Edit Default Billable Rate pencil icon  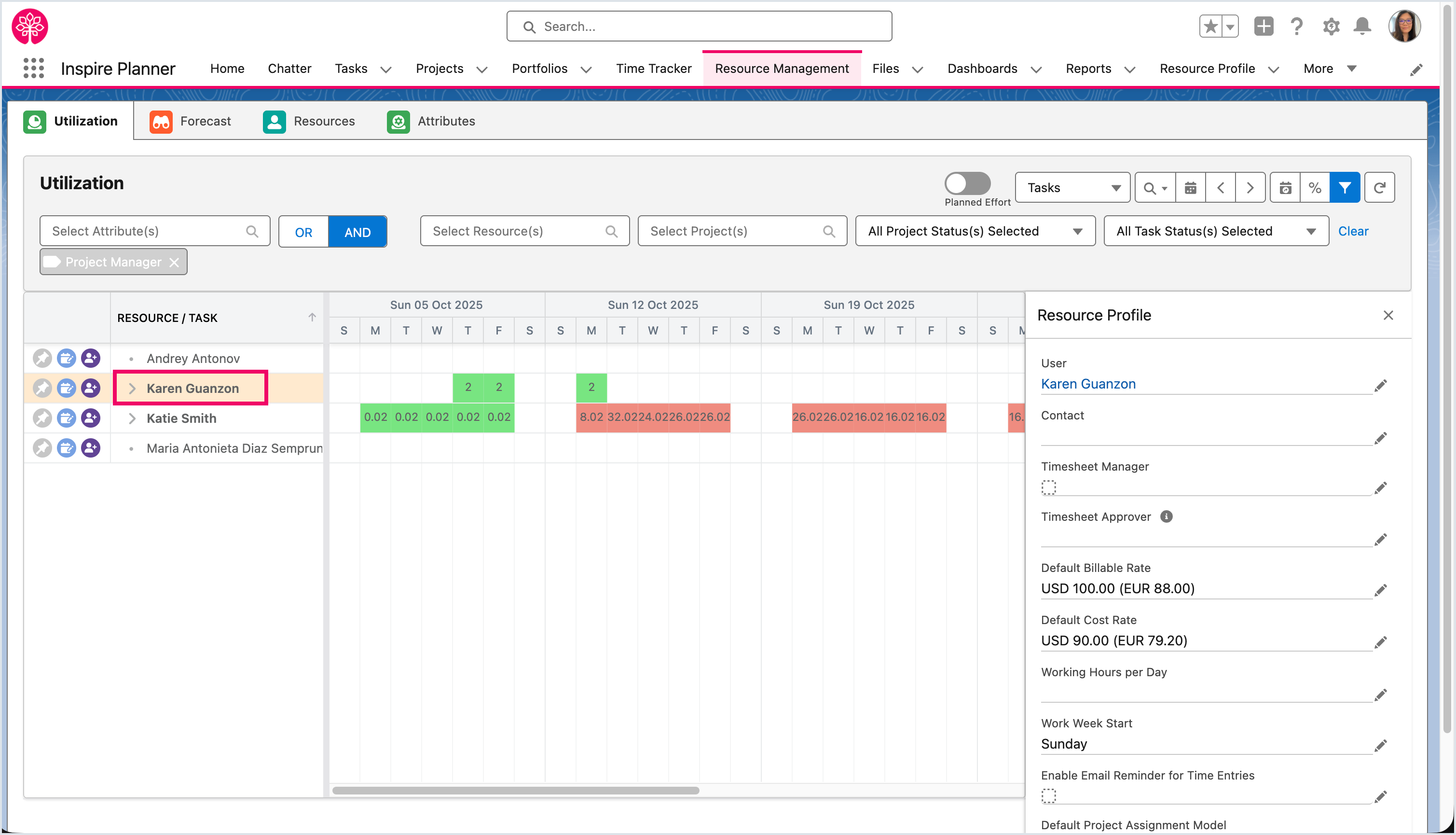click(x=1380, y=590)
